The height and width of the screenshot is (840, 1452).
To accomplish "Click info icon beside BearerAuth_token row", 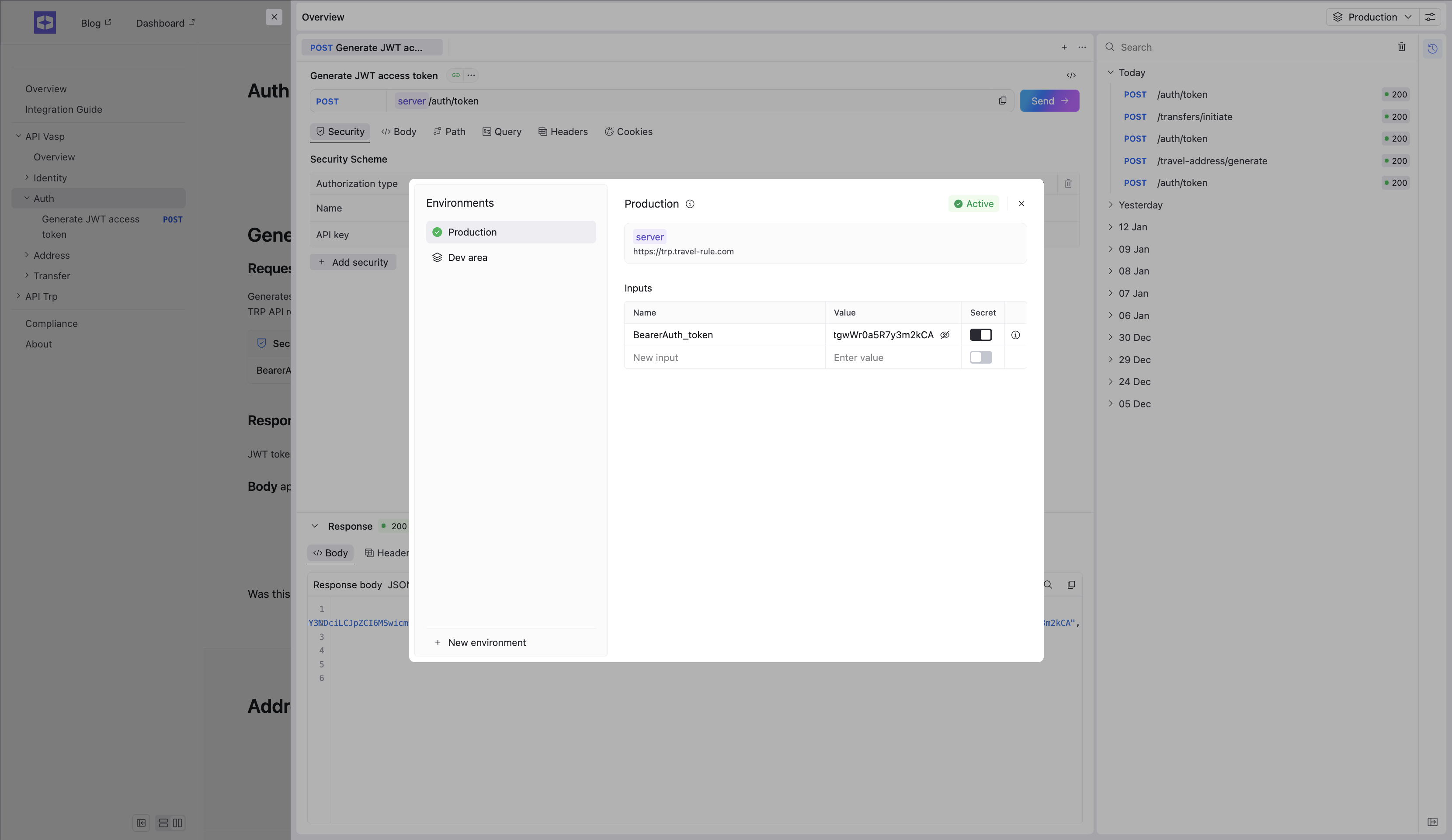I will [x=1015, y=335].
